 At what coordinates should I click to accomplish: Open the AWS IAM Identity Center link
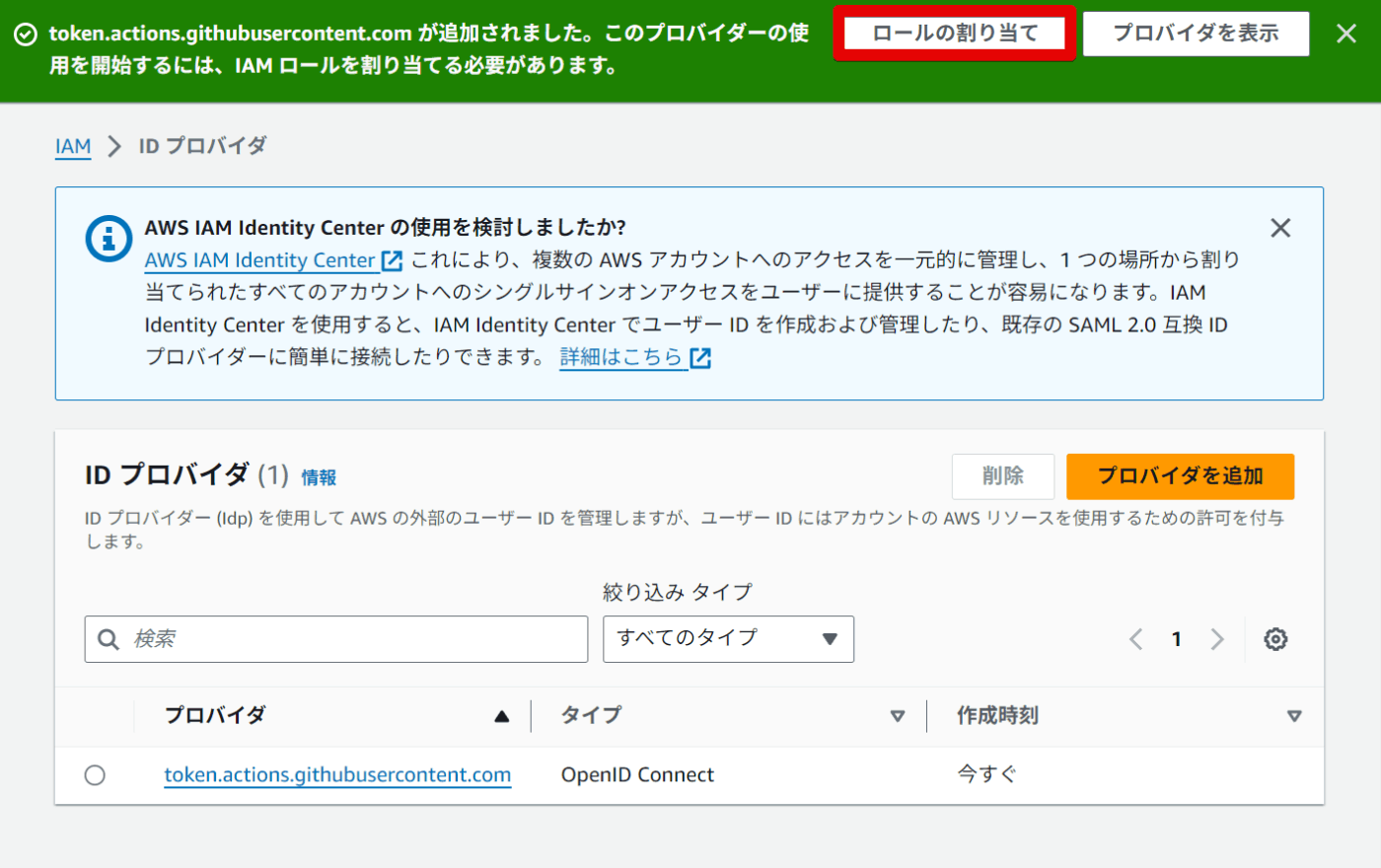(260, 260)
